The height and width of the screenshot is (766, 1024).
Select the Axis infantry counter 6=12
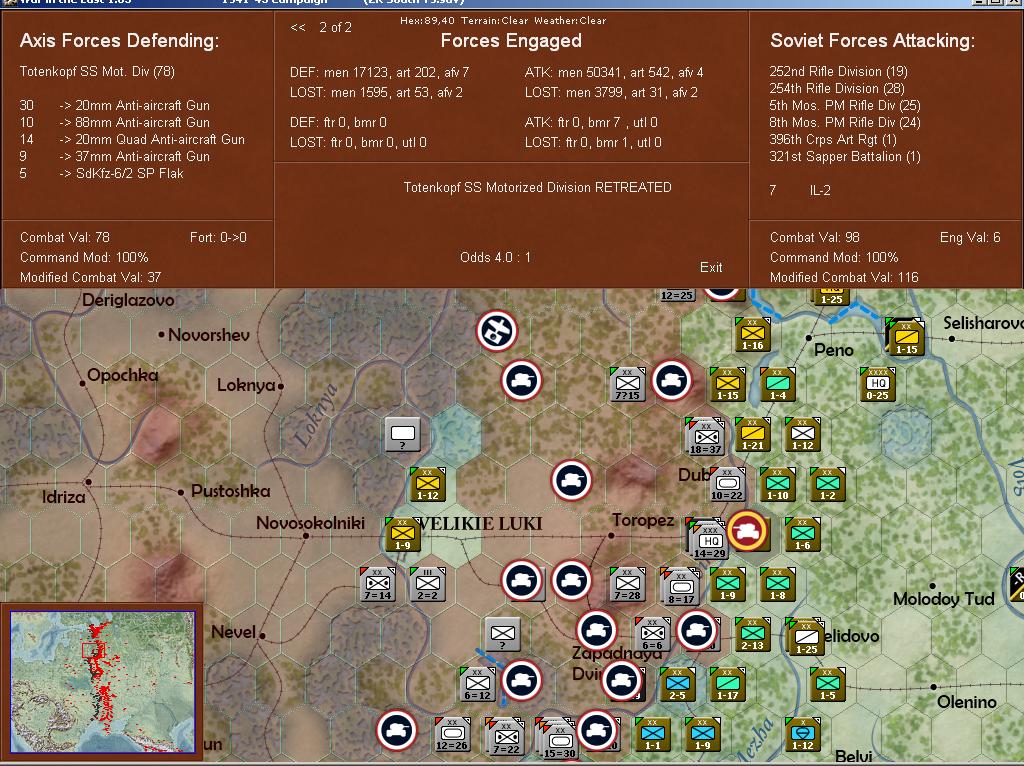pos(477,684)
